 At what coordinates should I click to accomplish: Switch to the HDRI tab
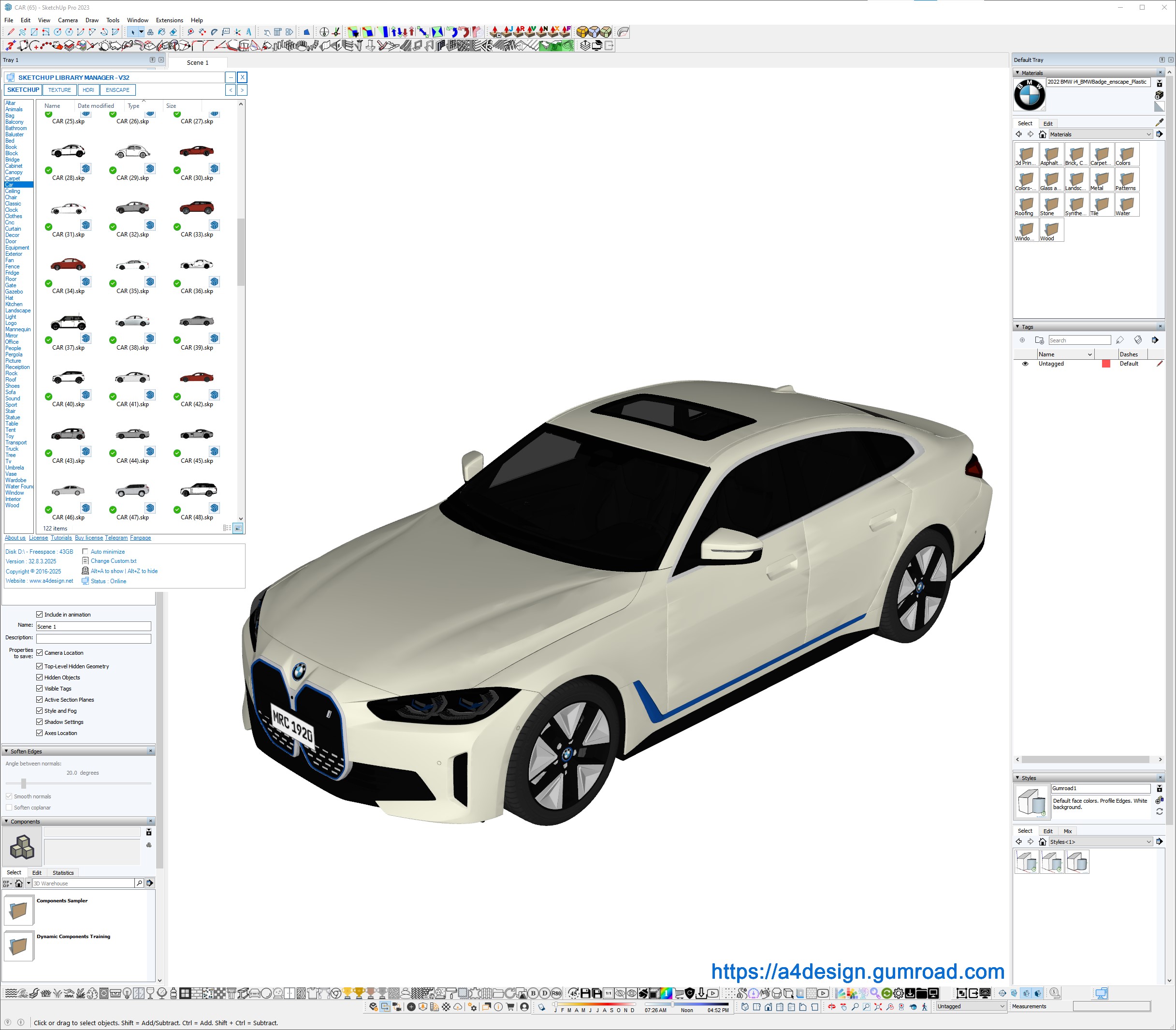point(88,90)
